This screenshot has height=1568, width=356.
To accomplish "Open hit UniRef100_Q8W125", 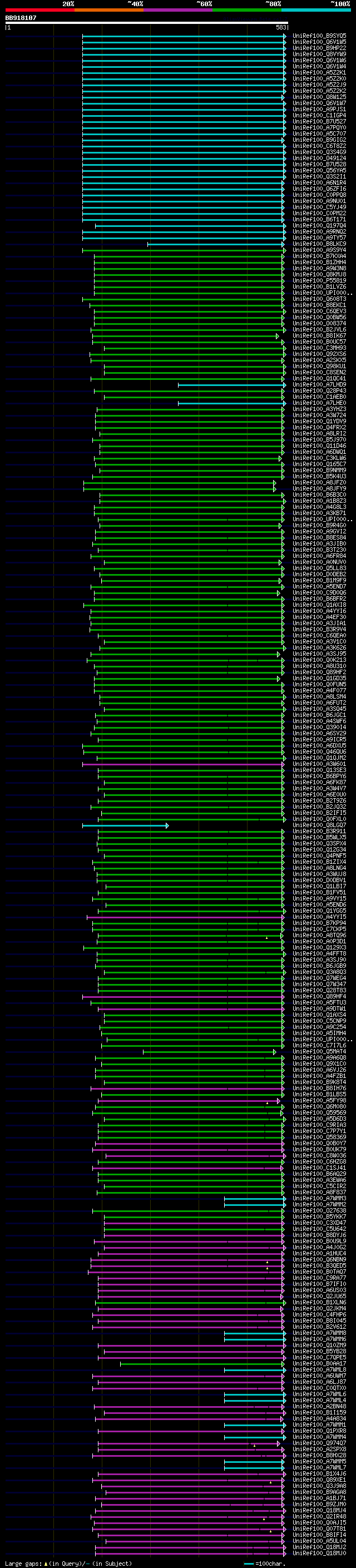I will 319,97.
